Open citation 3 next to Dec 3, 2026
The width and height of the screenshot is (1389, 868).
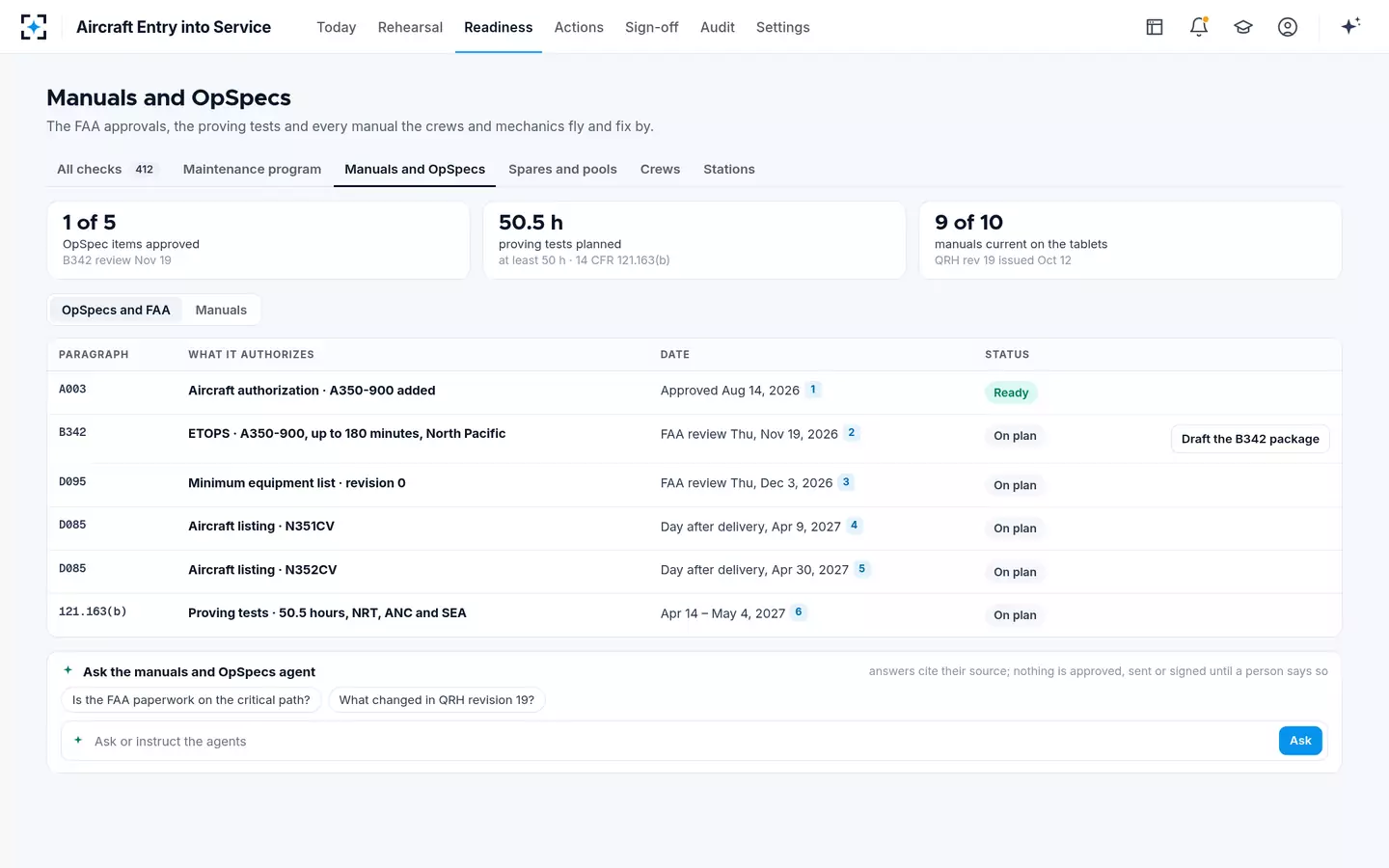pos(846,482)
